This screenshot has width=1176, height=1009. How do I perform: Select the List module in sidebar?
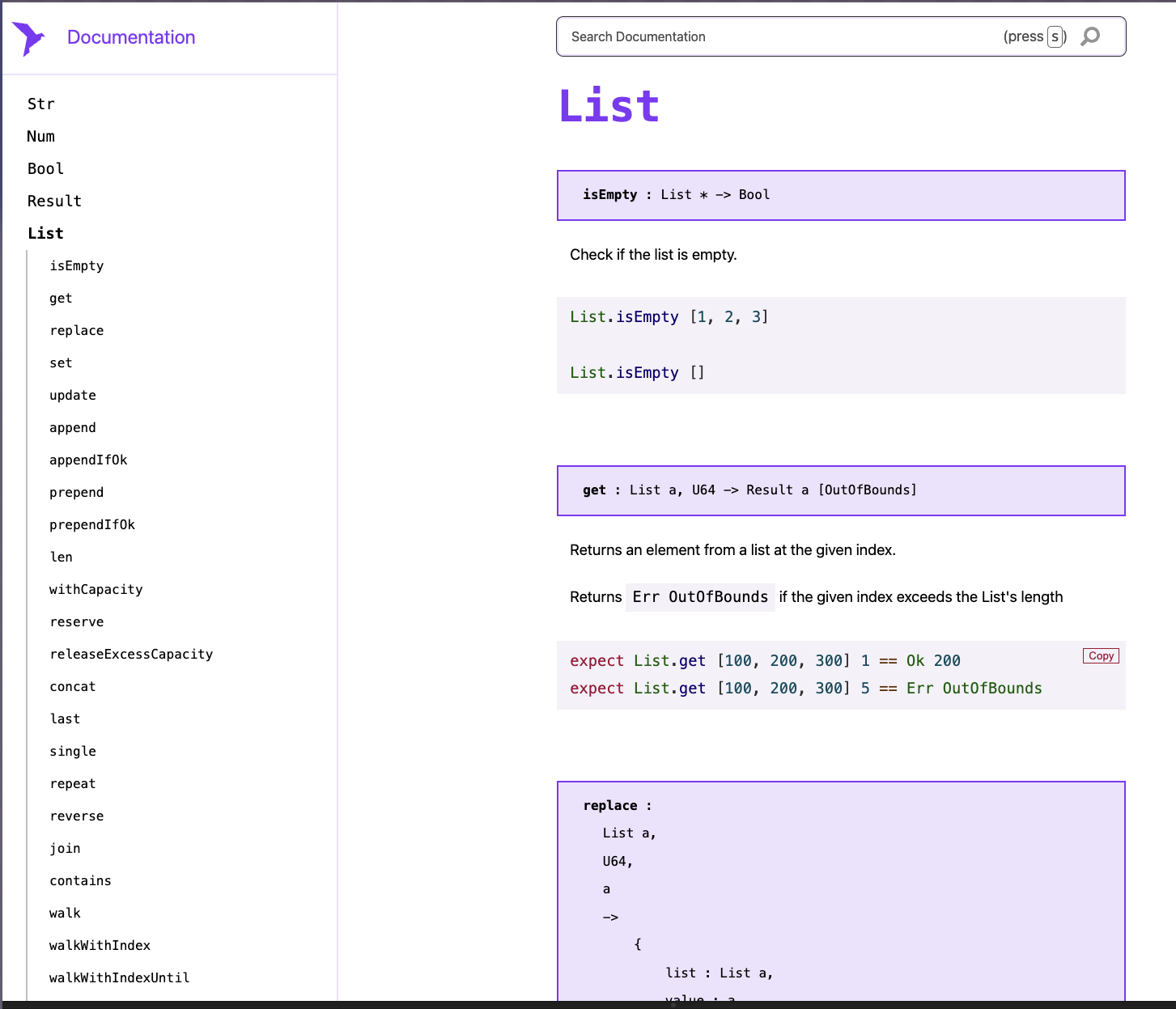[x=45, y=233]
